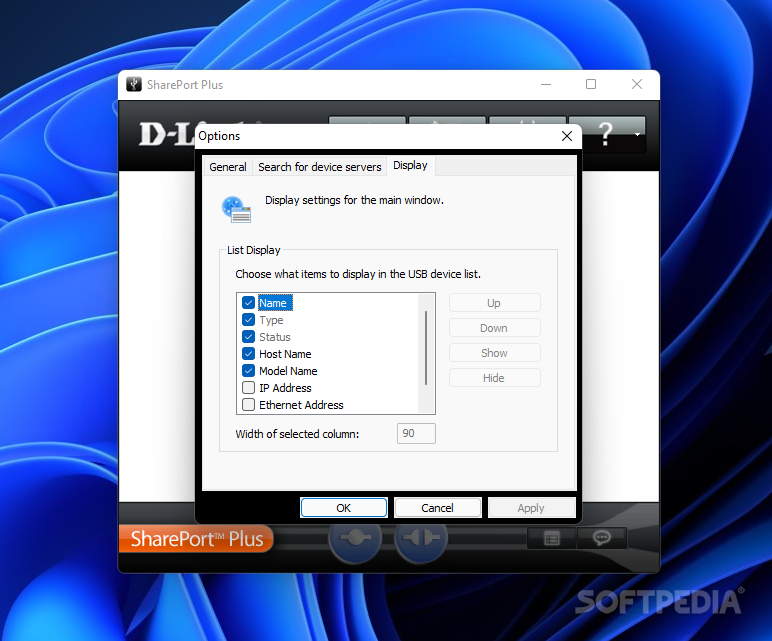The image size is (772, 641).
Task: Close the Options dialog with X
Action: [567, 136]
